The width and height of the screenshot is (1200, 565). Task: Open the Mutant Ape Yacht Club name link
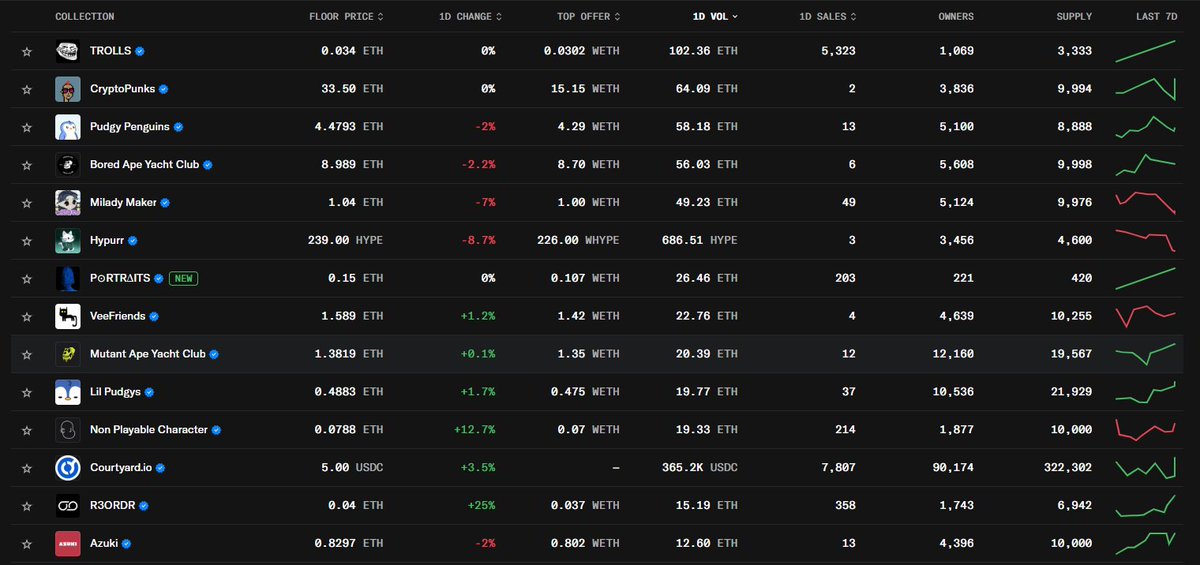click(148, 354)
